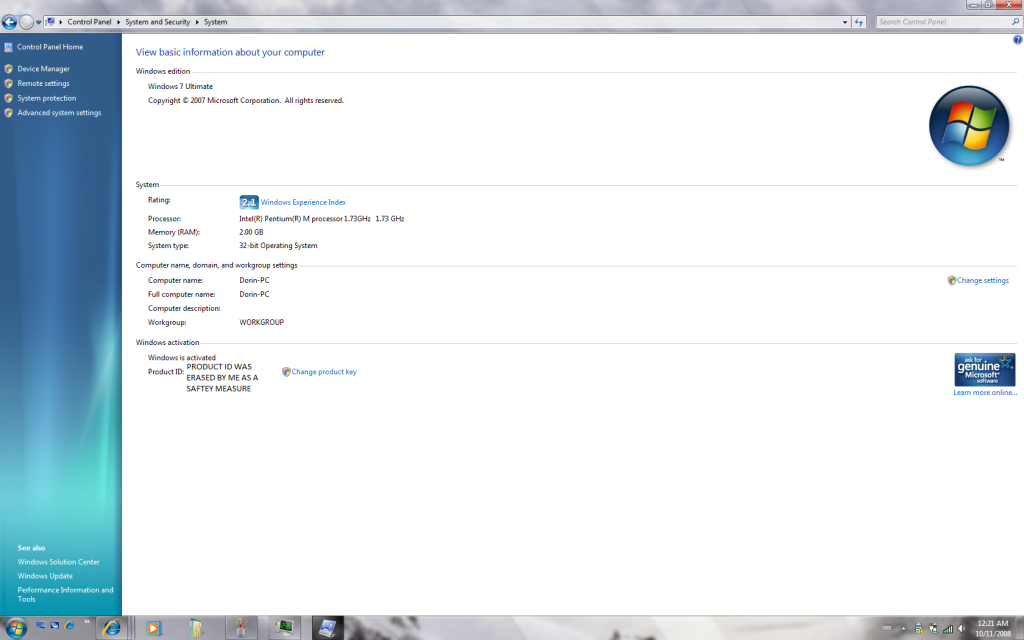Expand the quick launch overflow chevron
Screen dimensions: 1024x640
[x=87, y=622]
